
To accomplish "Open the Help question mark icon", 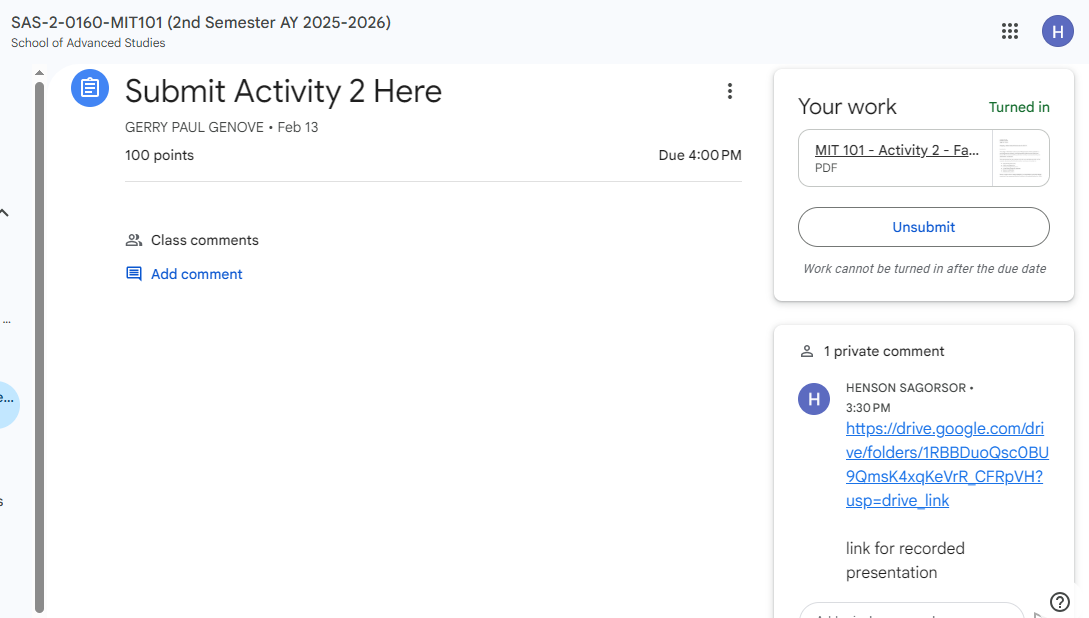I will (x=1060, y=601).
